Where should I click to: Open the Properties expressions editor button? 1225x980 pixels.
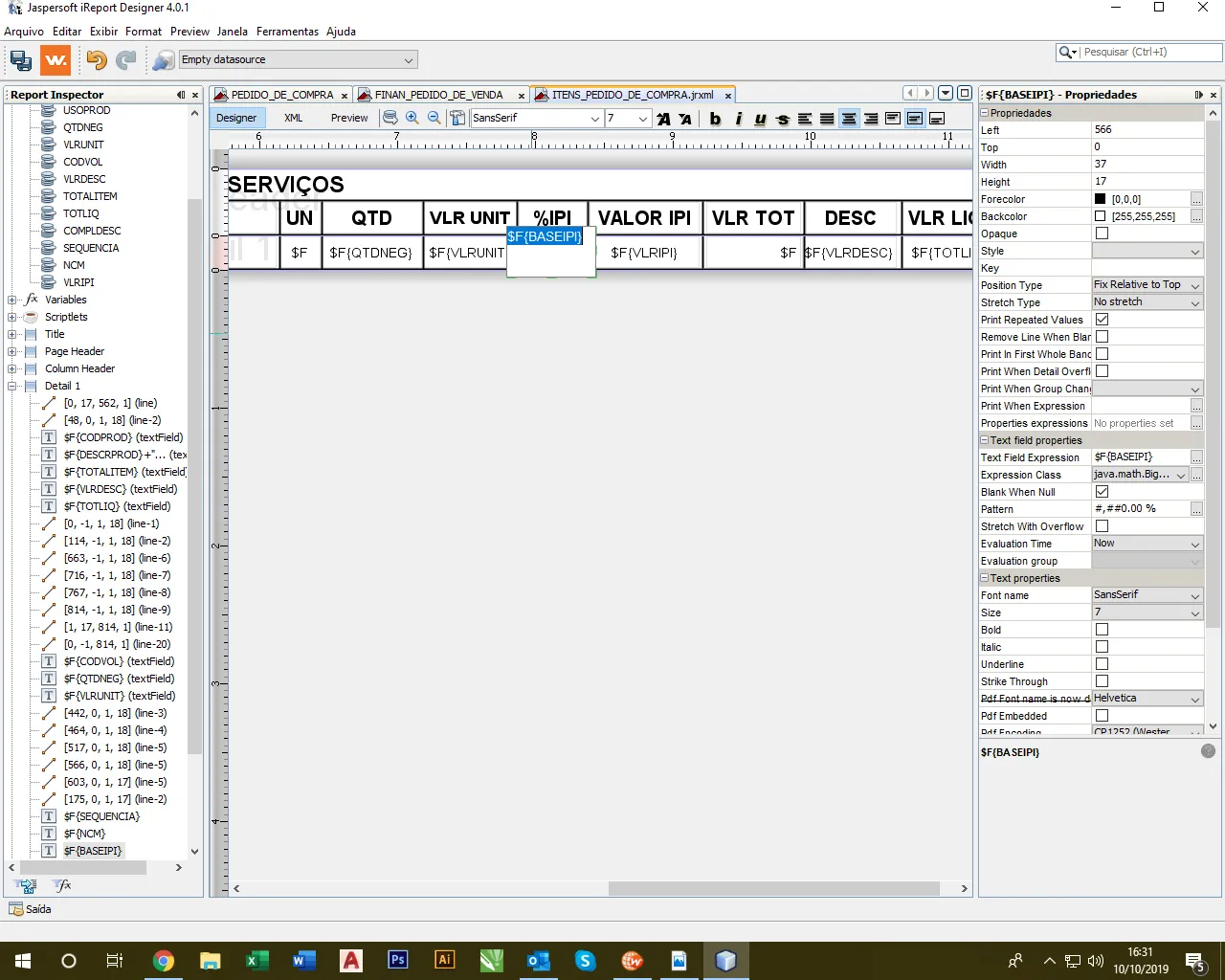click(x=1196, y=423)
